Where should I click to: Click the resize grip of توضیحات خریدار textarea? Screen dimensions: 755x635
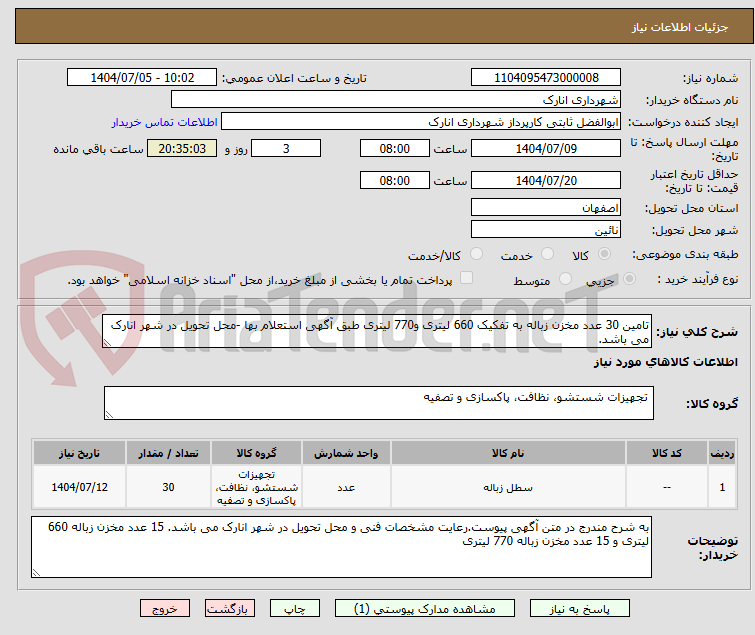(x=37, y=573)
